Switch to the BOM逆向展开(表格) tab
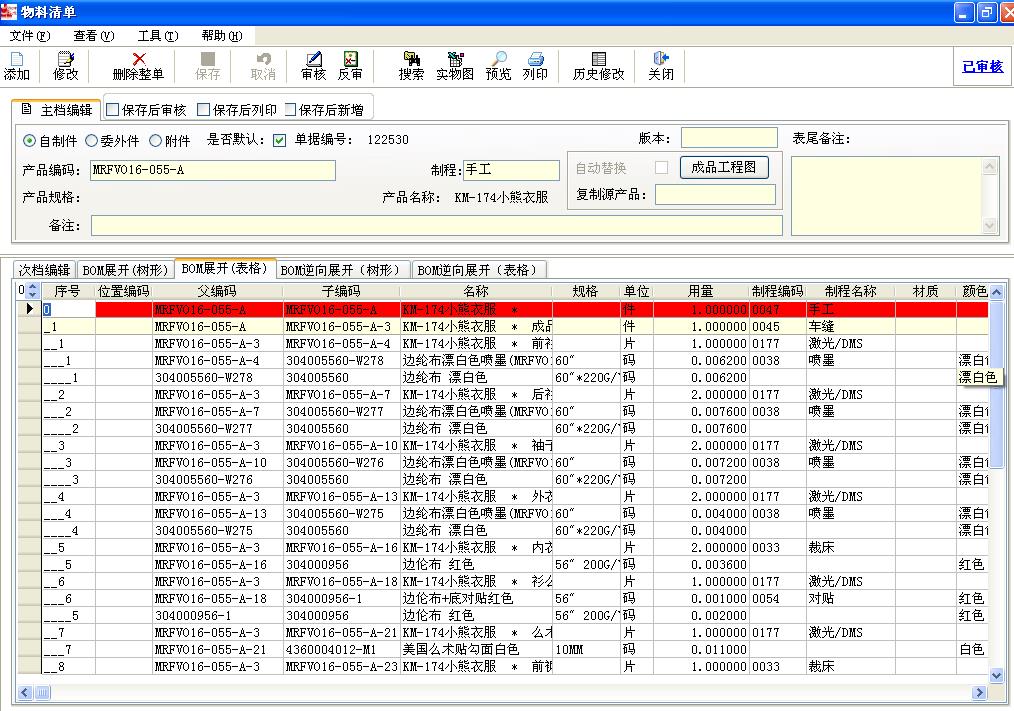 tap(479, 270)
